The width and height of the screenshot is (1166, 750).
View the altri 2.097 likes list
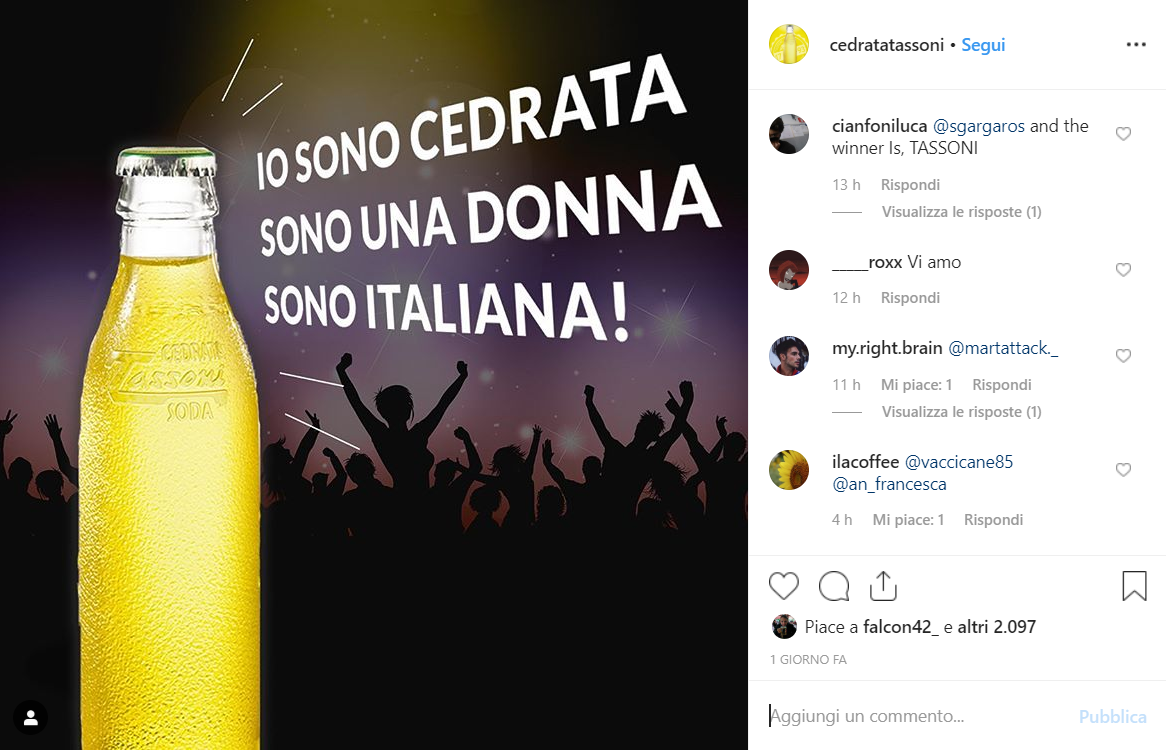click(996, 627)
